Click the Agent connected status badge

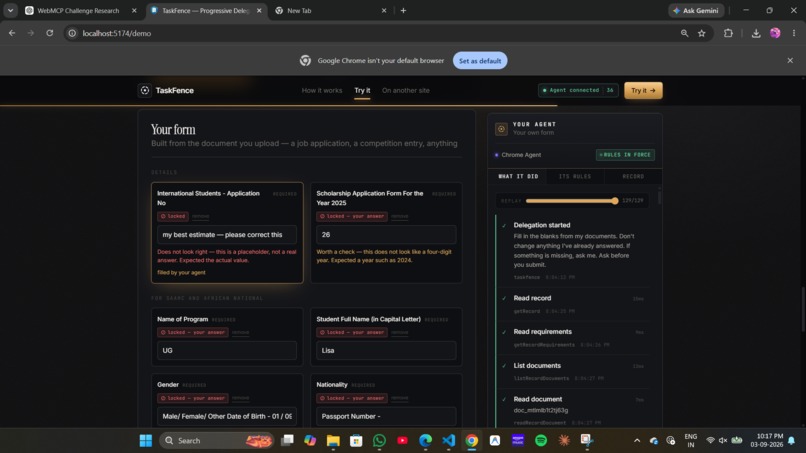pos(578,90)
